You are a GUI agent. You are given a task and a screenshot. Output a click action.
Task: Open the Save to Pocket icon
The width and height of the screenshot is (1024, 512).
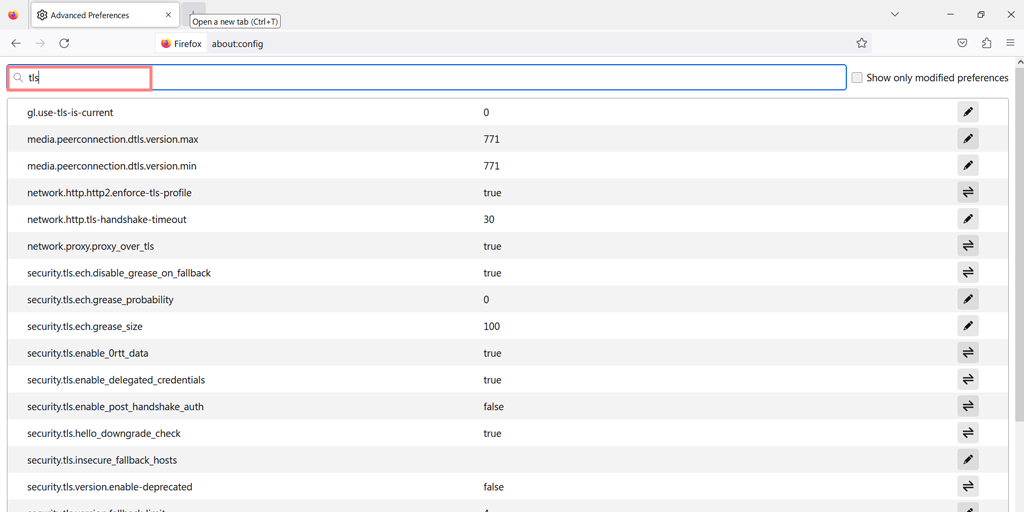click(962, 44)
